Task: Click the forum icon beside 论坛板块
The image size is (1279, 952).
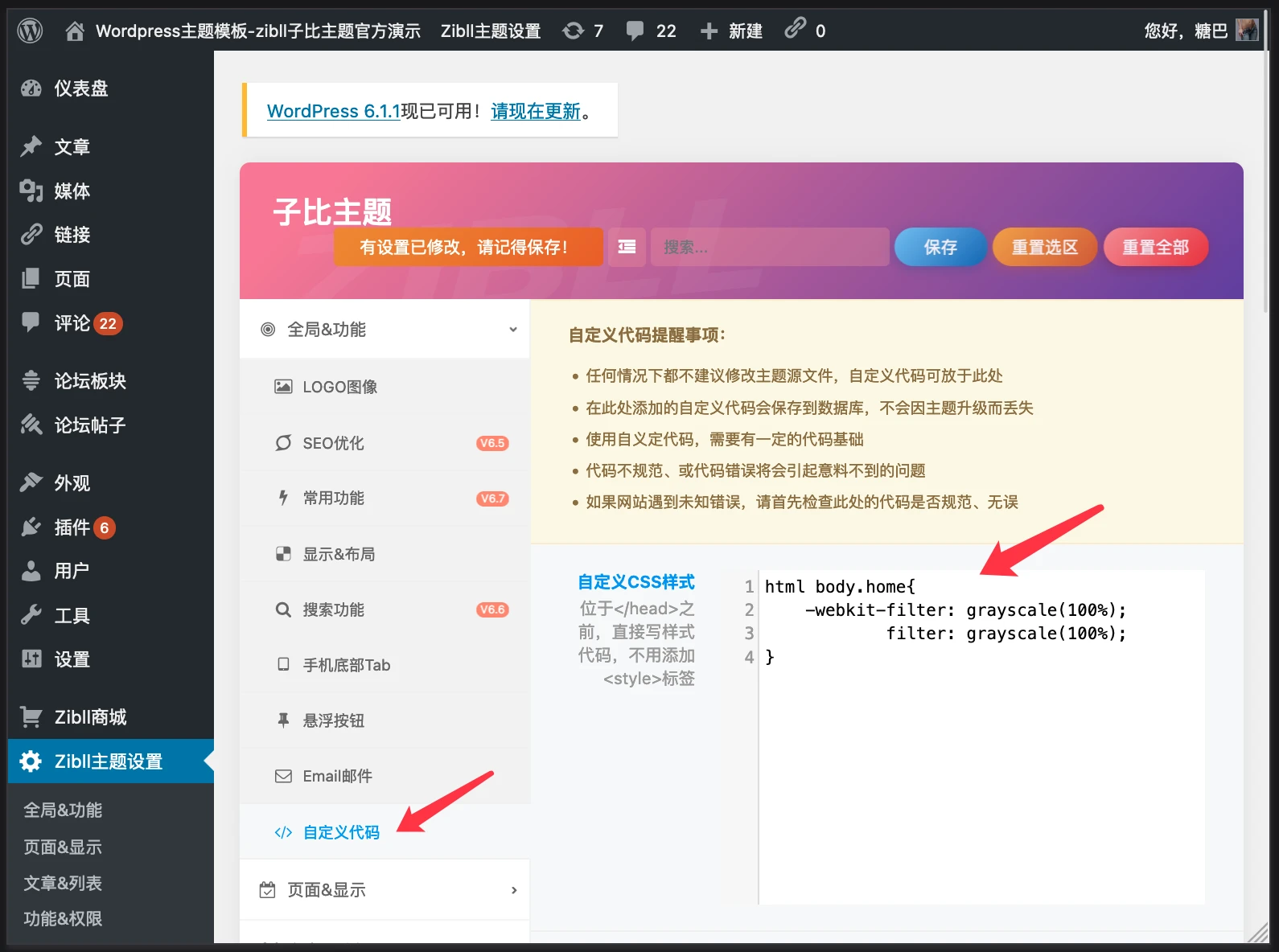Action: pyautogui.click(x=31, y=380)
